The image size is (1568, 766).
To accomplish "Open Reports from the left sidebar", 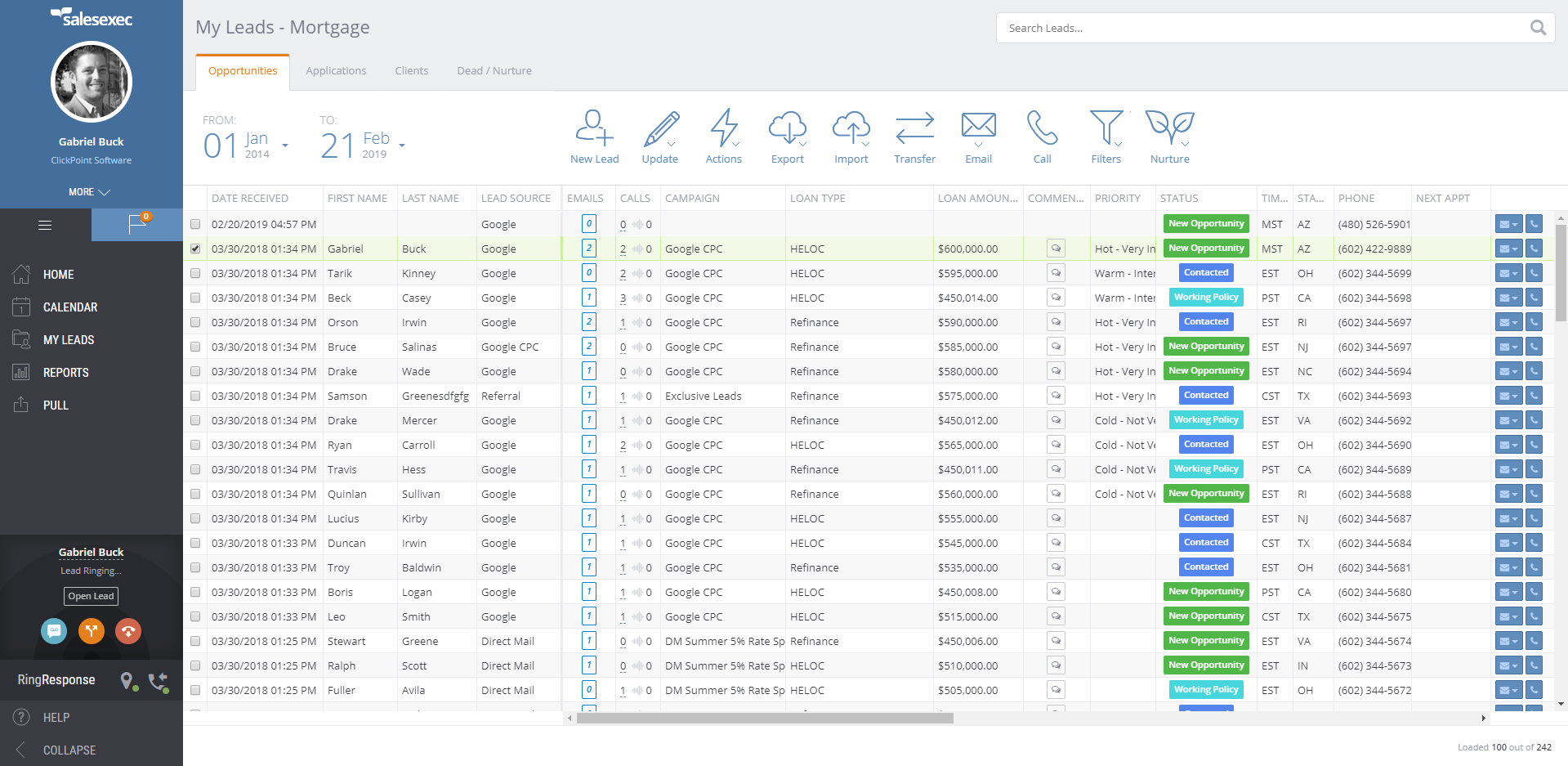I will click(x=65, y=372).
